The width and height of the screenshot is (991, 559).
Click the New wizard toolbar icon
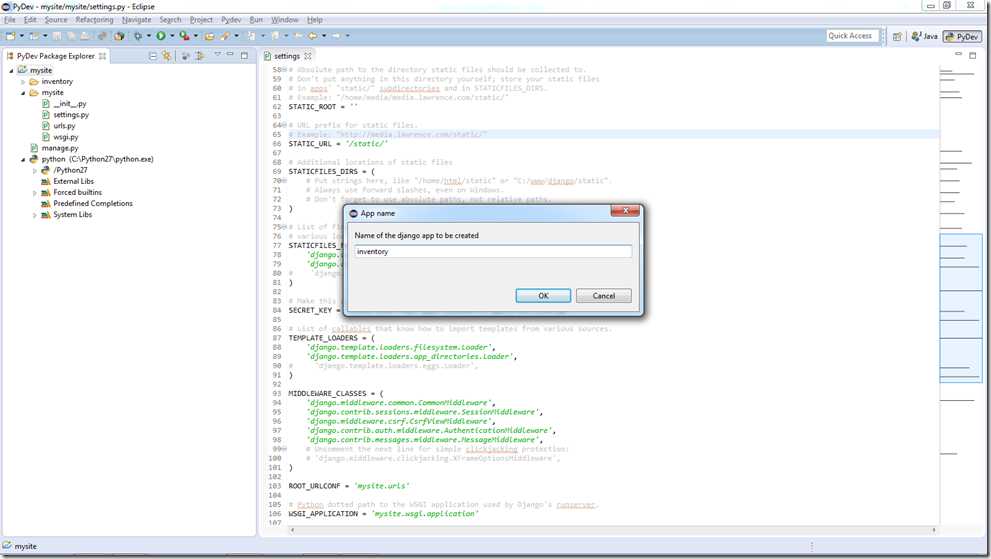11,36
